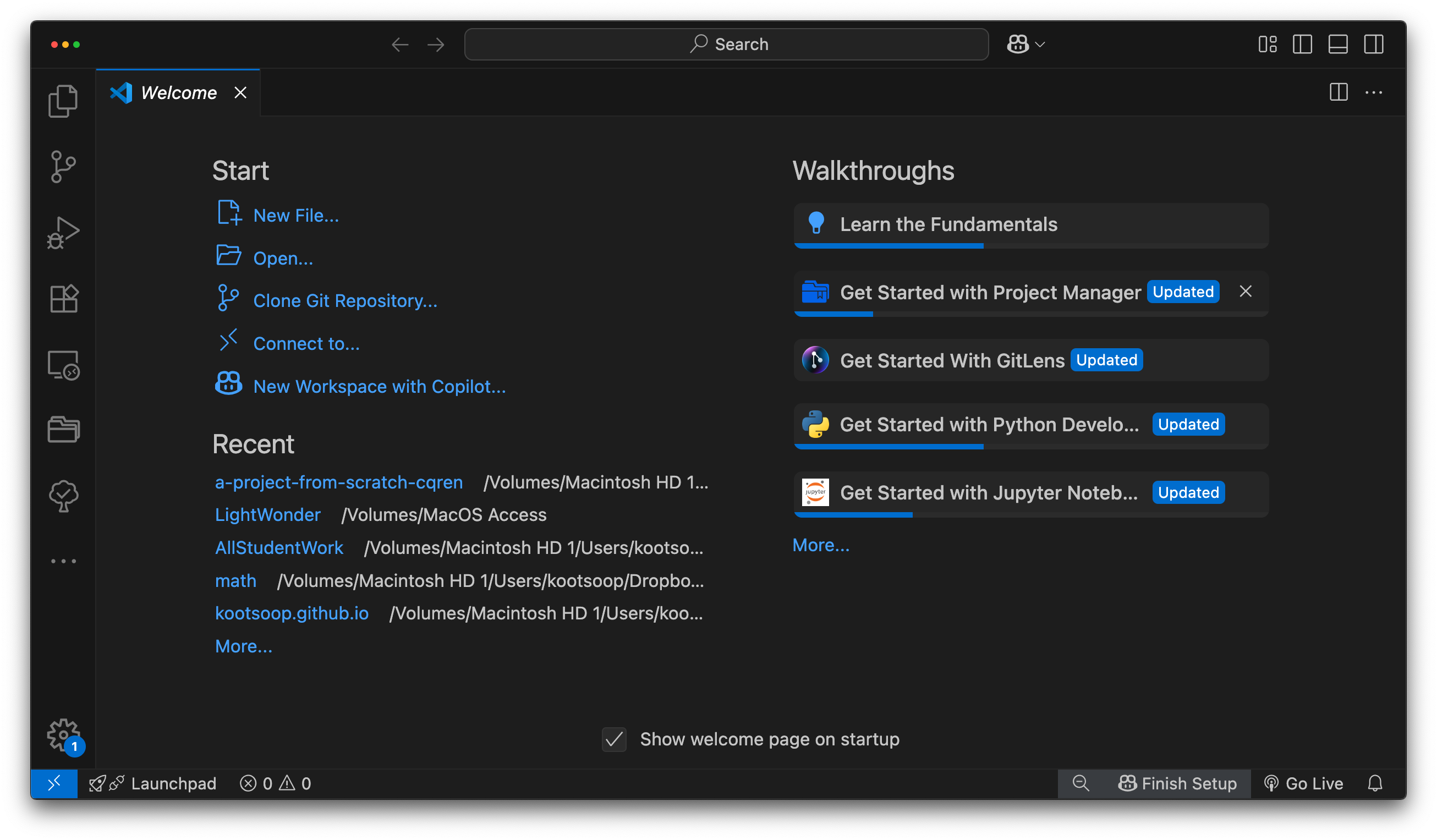The width and height of the screenshot is (1437, 840).
Task: Toggle secondary side bar visibility
Action: click(1374, 45)
